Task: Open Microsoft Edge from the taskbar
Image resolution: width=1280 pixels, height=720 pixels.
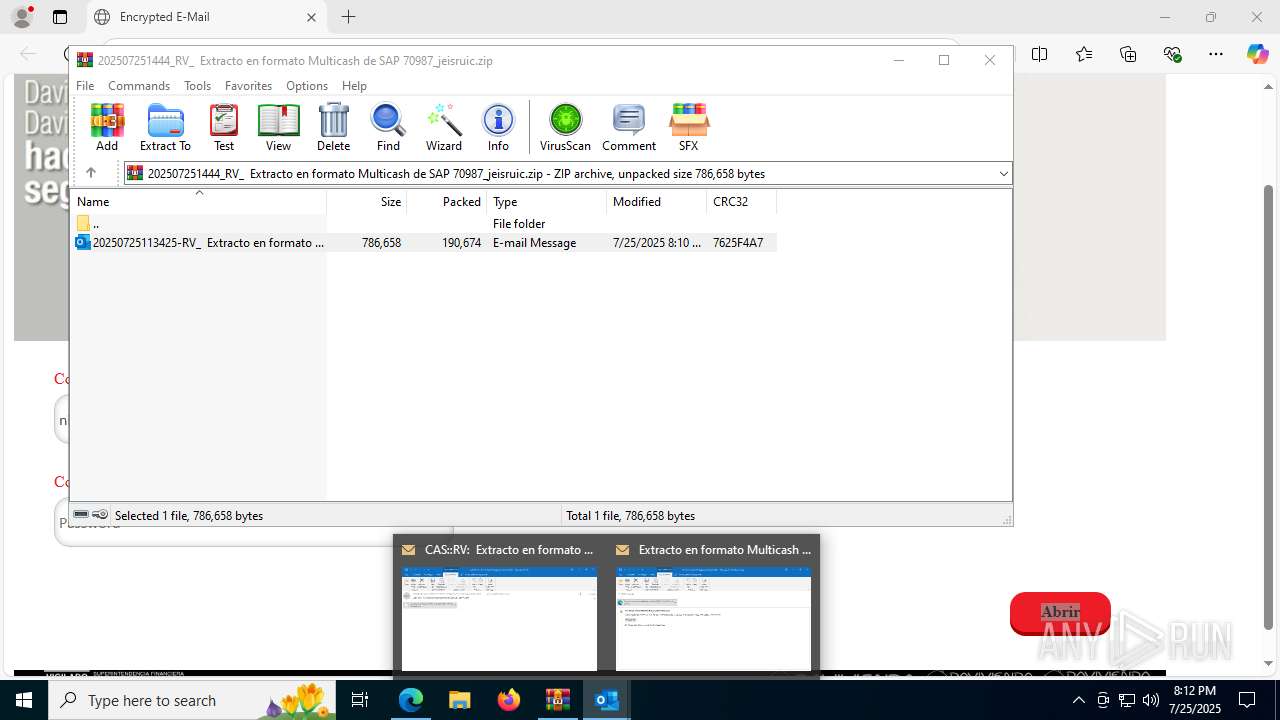Action: pos(411,700)
